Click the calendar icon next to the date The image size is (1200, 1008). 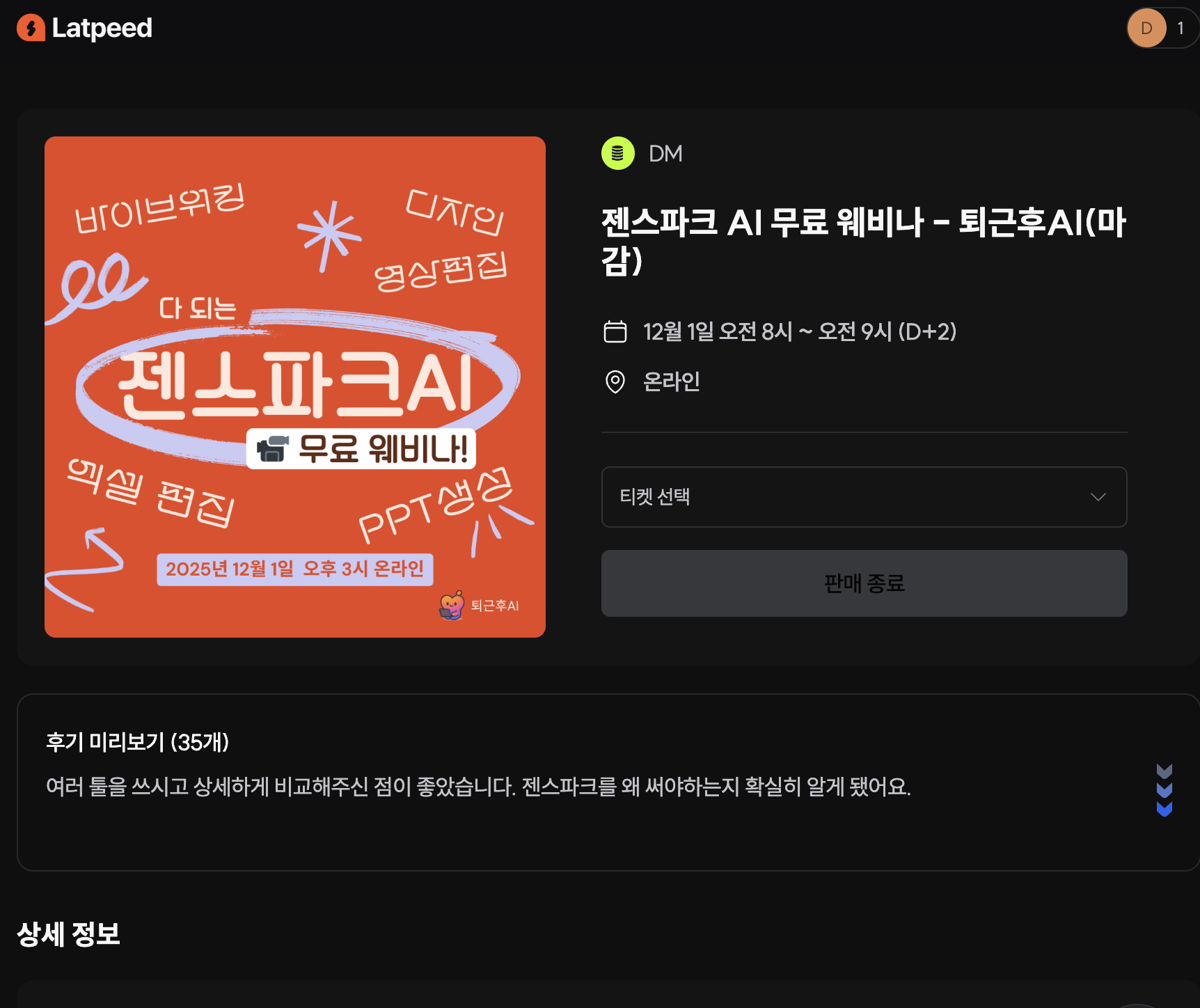coord(615,332)
